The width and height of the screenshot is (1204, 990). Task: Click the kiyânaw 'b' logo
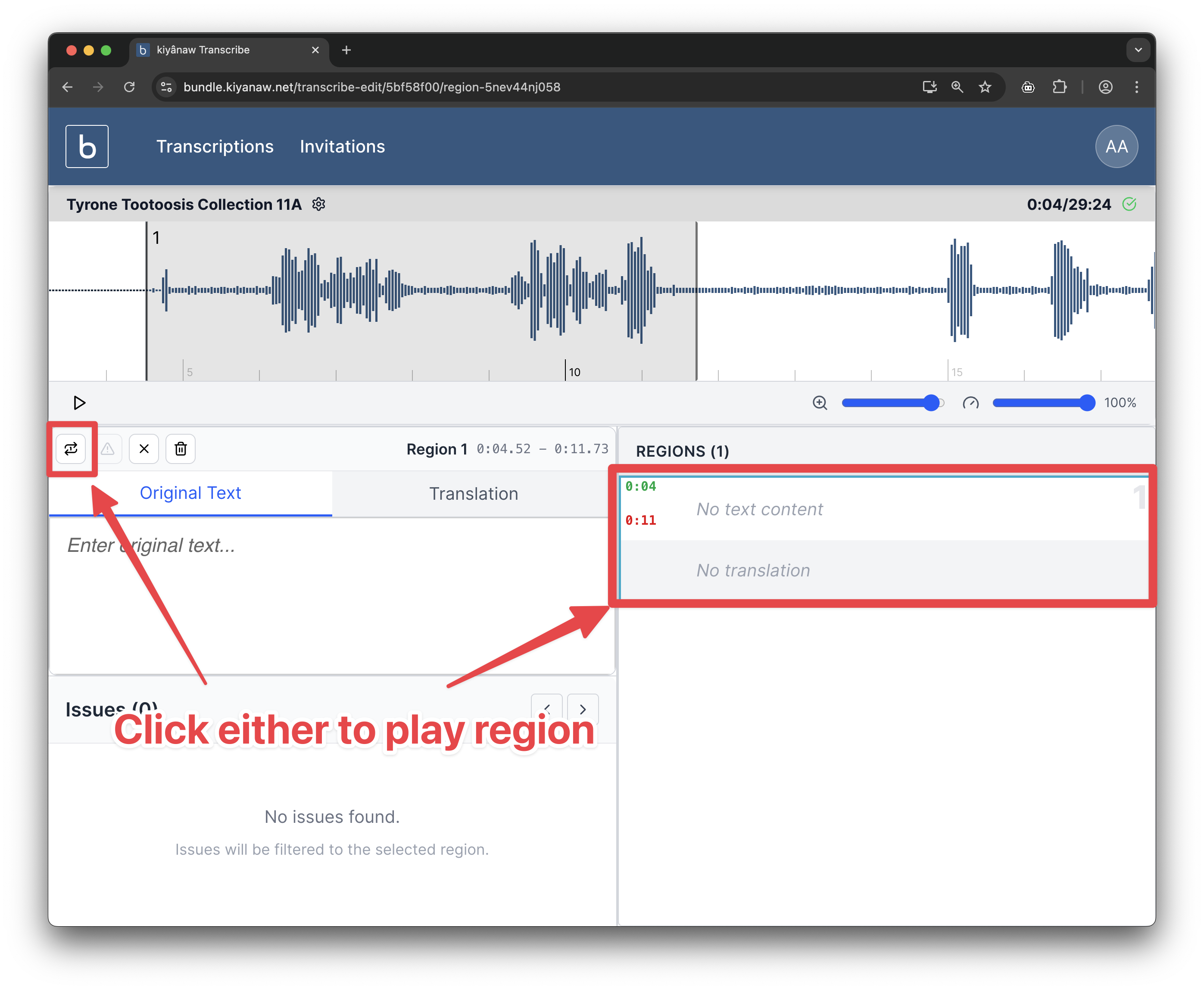click(87, 146)
